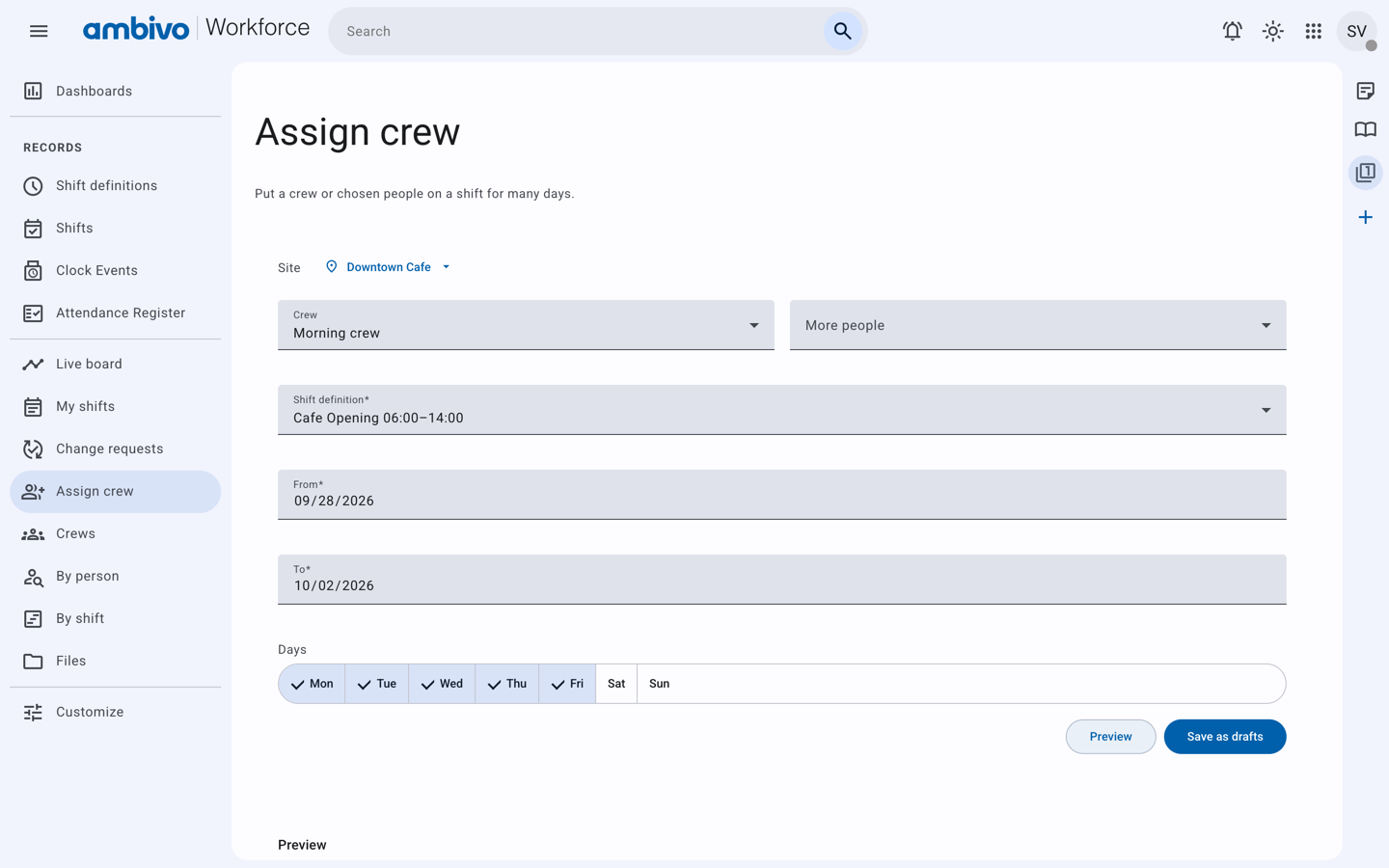Click the ambivo Workforce logo
Viewport: 1389px width, 868px height.
[x=196, y=29]
